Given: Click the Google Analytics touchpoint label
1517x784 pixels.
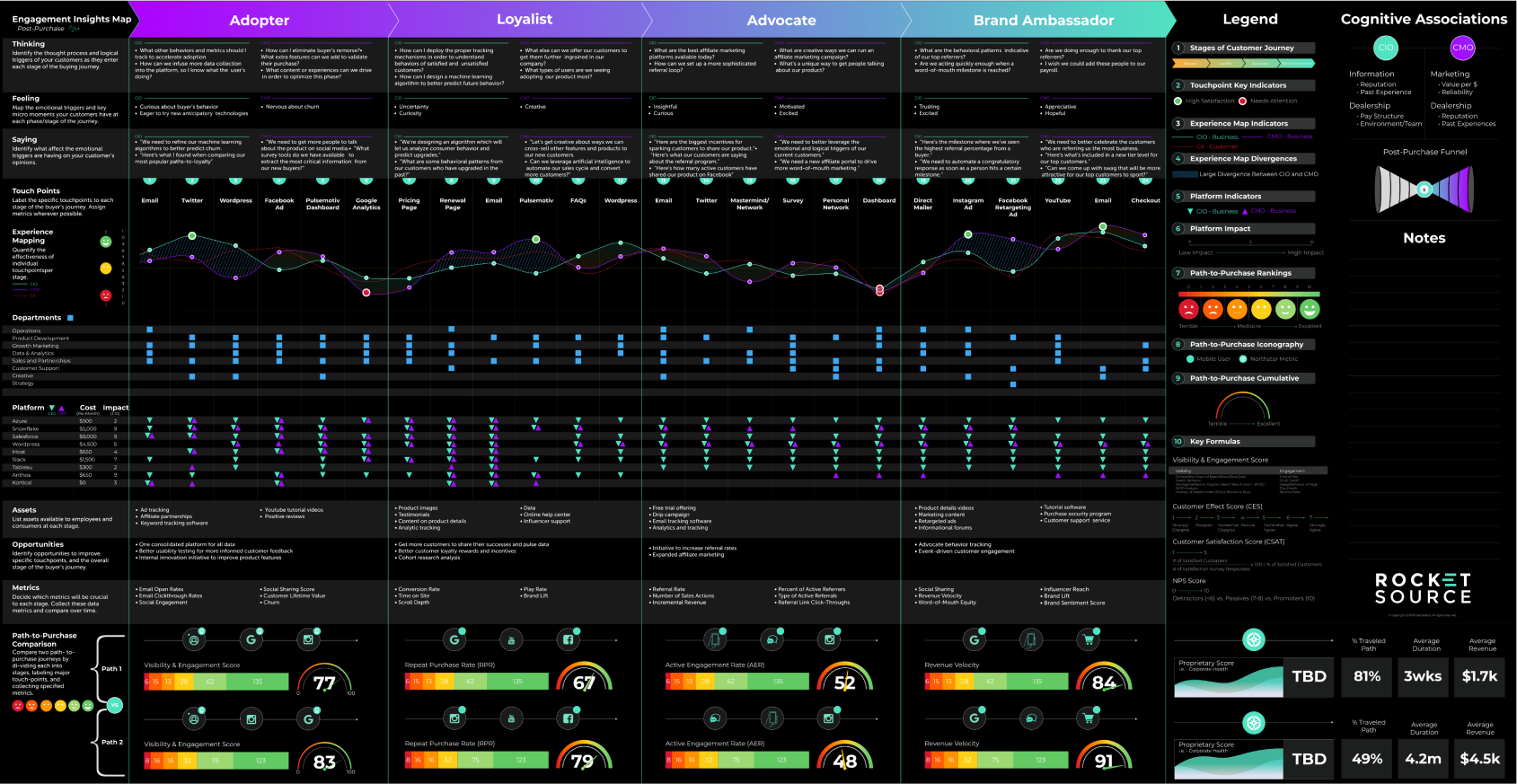Looking at the screenshot, I should pyautogui.click(x=366, y=204).
